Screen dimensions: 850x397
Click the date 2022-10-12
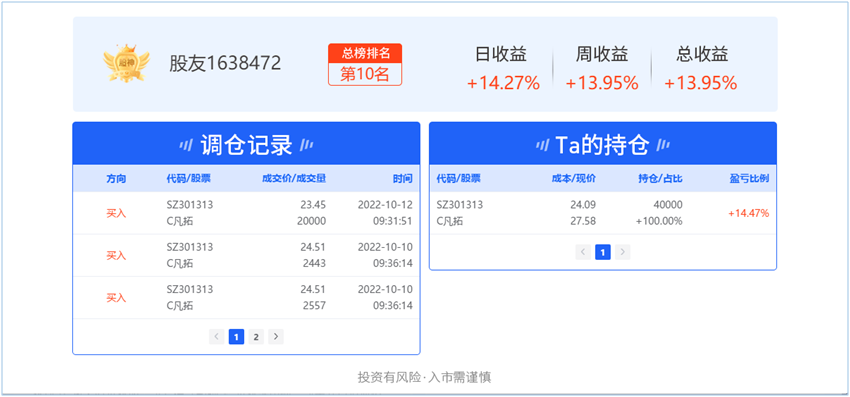point(385,205)
